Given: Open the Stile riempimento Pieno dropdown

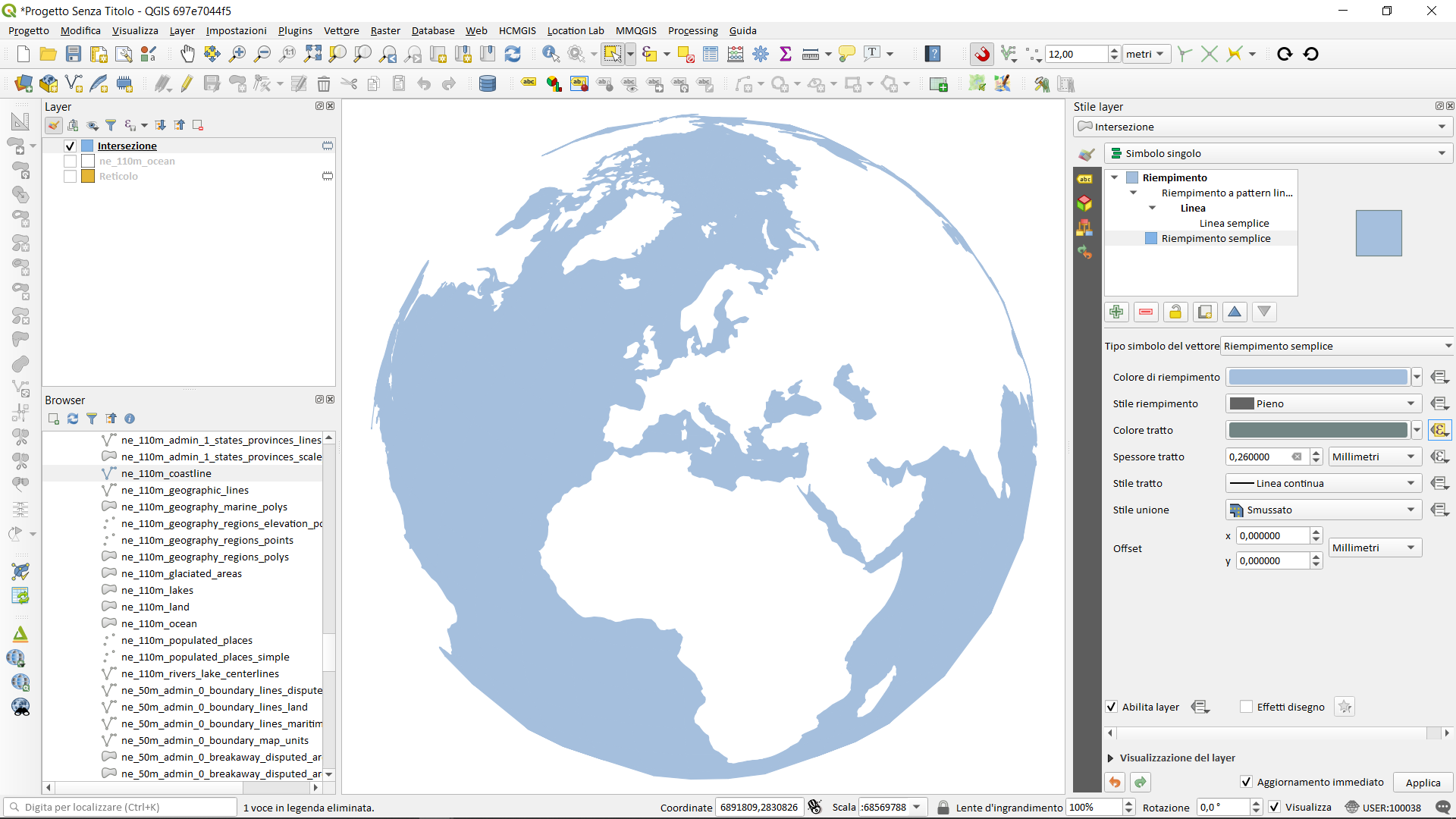Looking at the screenshot, I should coord(1323,403).
